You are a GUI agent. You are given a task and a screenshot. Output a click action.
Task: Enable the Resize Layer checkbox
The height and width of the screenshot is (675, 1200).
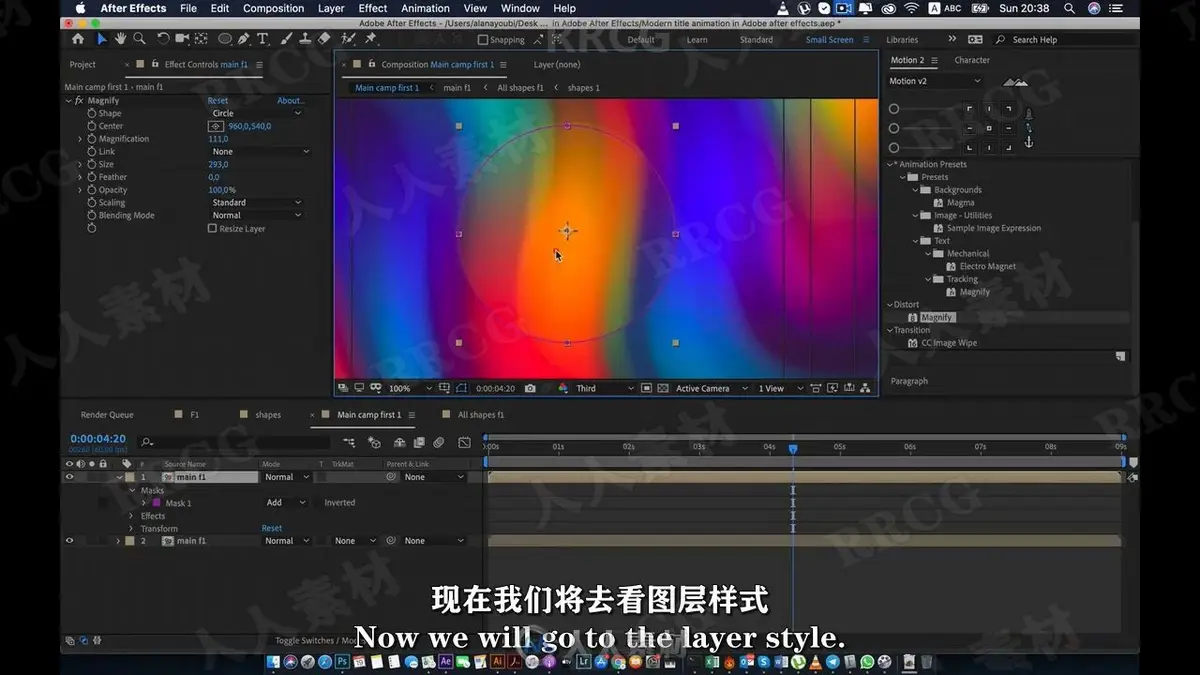coord(212,228)
